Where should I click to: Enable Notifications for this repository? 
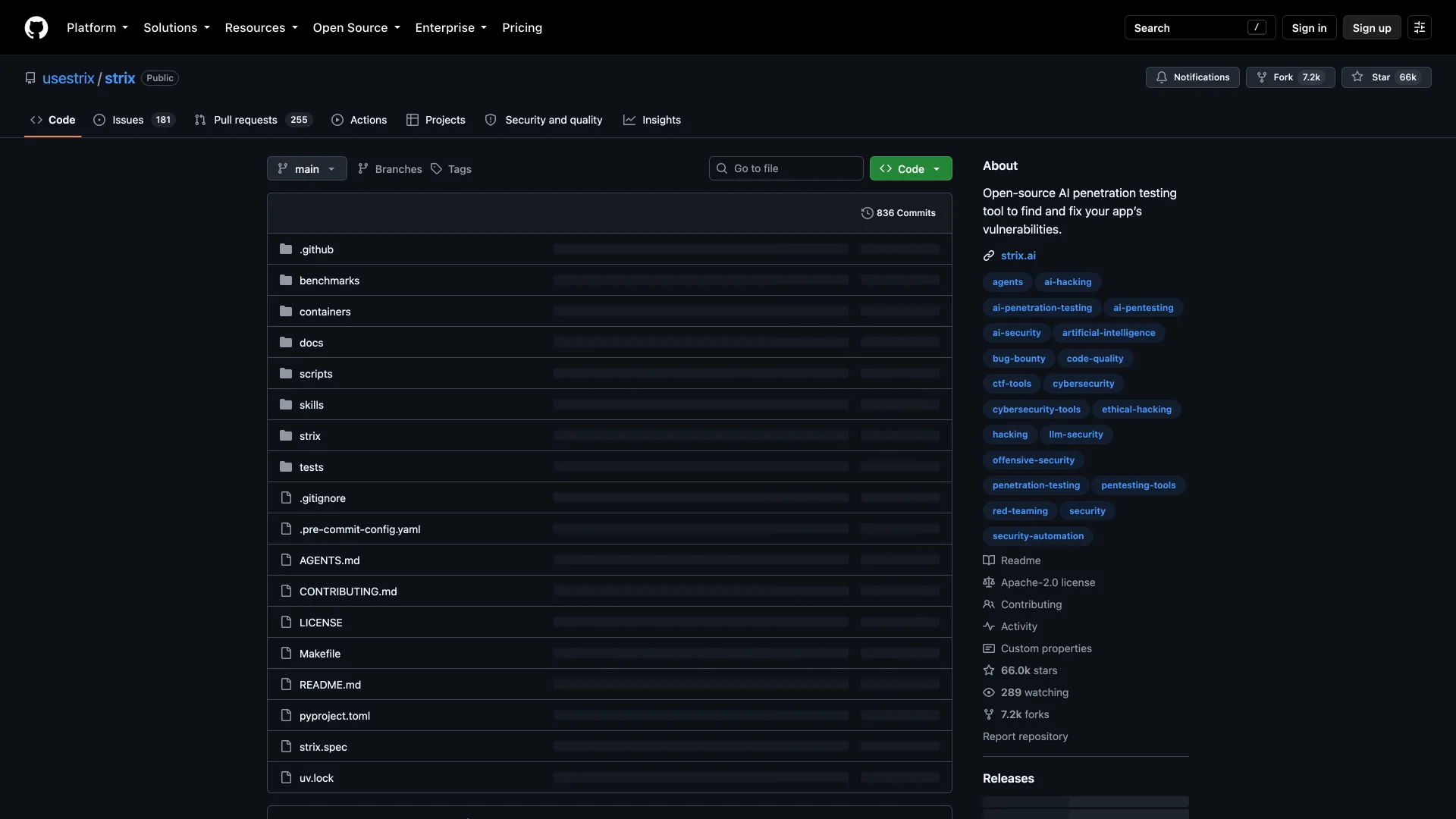(x=1192, y=77)
